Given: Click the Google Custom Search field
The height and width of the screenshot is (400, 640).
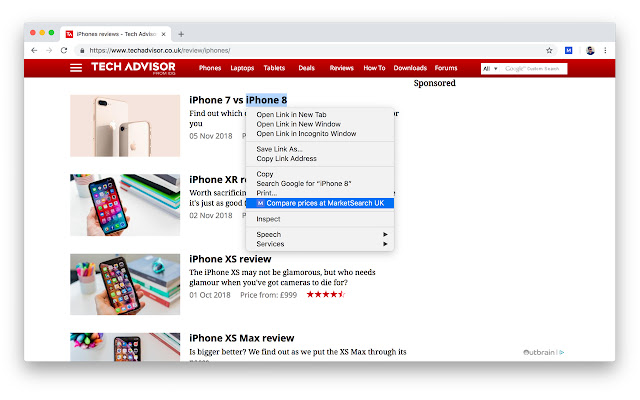Looking at the screenshot, I should point(533,69).
